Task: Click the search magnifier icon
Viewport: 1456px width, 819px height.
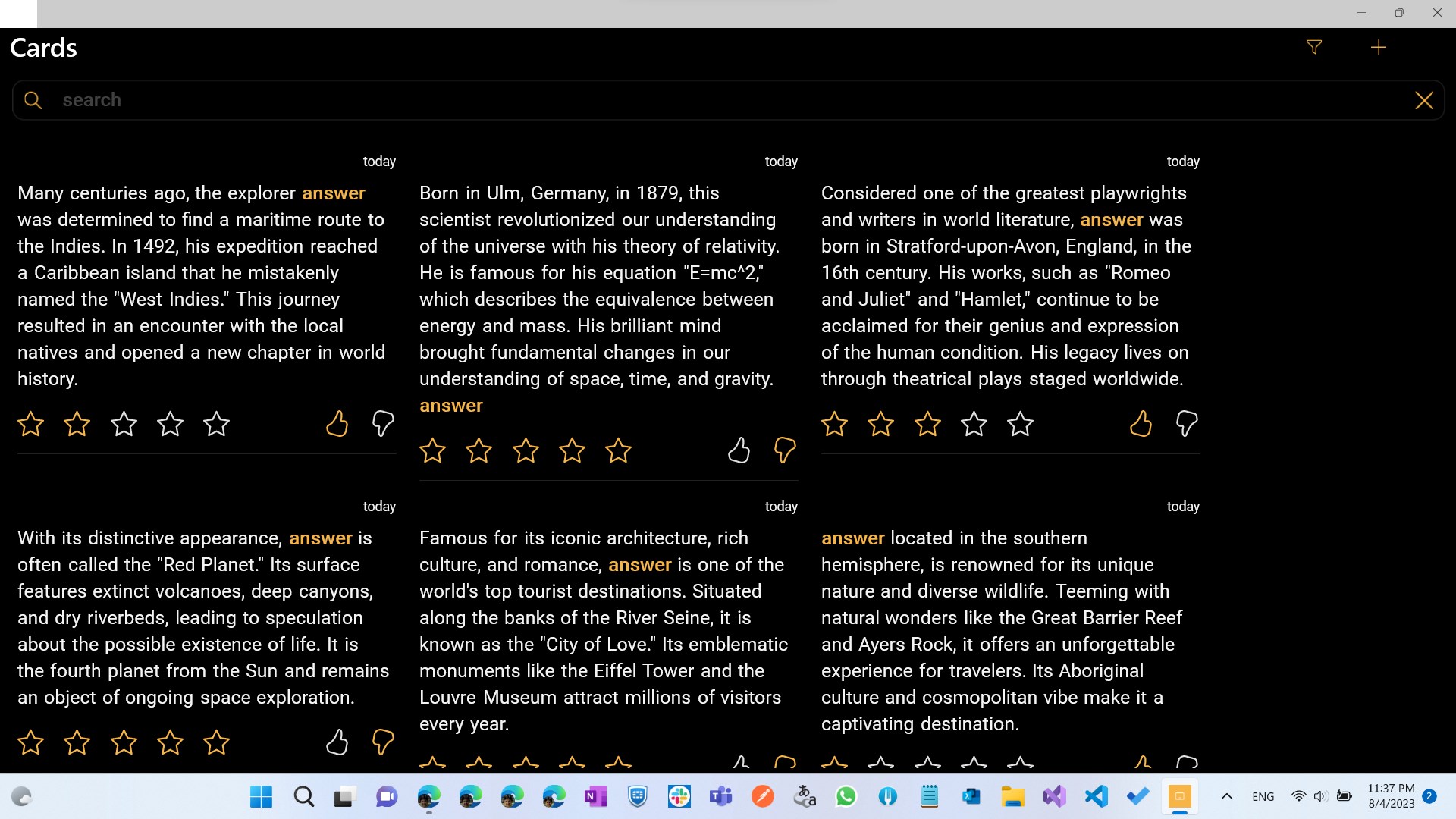Action: [33, 100]
